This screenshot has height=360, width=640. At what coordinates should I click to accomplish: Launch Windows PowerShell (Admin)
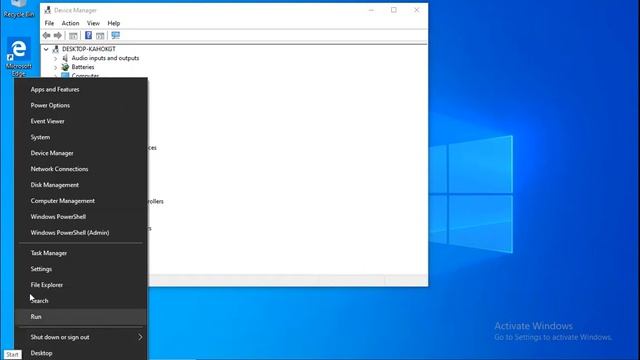coord(81,233)
